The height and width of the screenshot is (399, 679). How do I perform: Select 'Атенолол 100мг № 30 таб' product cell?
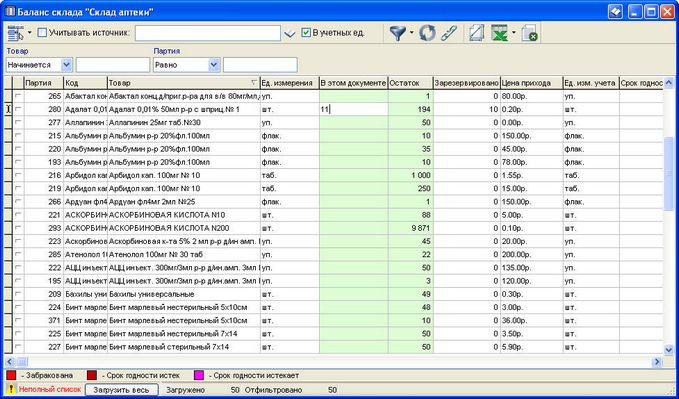coord(184,254)
